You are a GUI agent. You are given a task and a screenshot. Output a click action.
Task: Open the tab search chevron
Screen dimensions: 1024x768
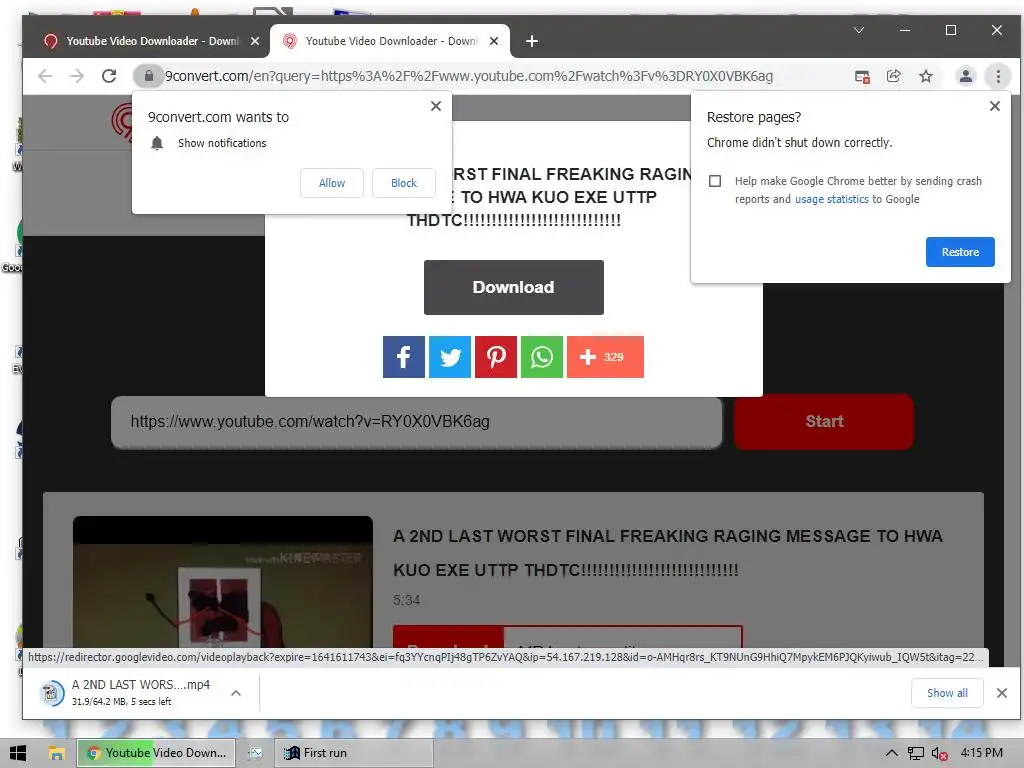coord(859,30)
